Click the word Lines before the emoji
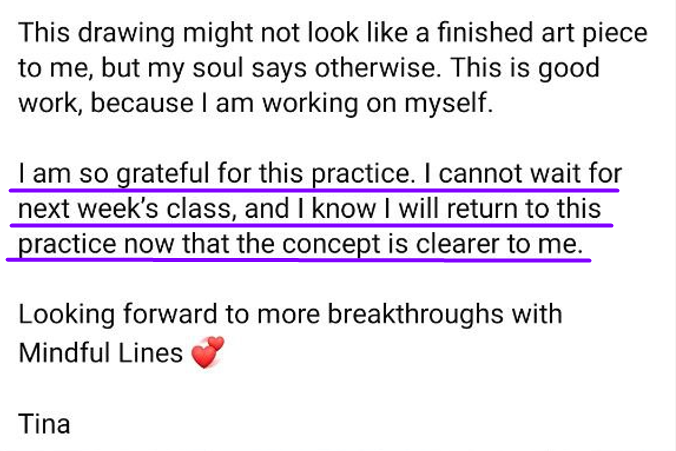Image resolution: width=676 pixels, height=451 pixels. (x=150, y=353)
